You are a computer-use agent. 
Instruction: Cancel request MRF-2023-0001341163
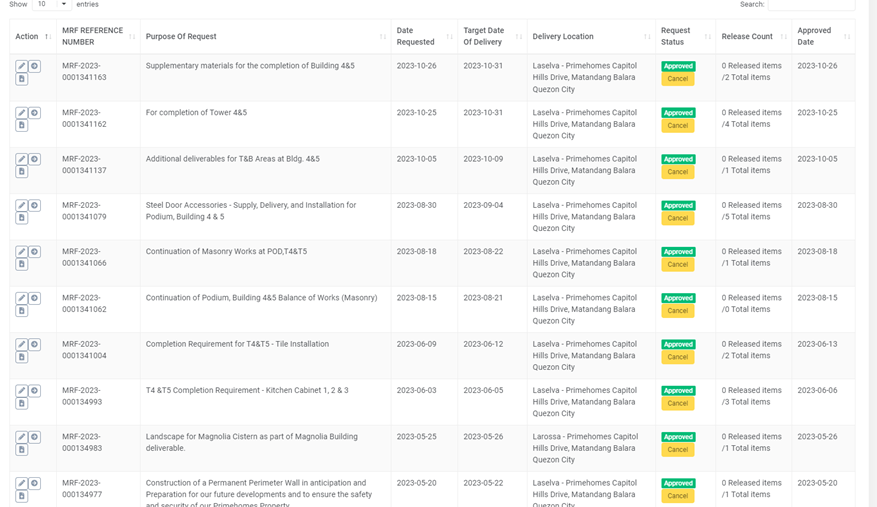tap(677, 79)
